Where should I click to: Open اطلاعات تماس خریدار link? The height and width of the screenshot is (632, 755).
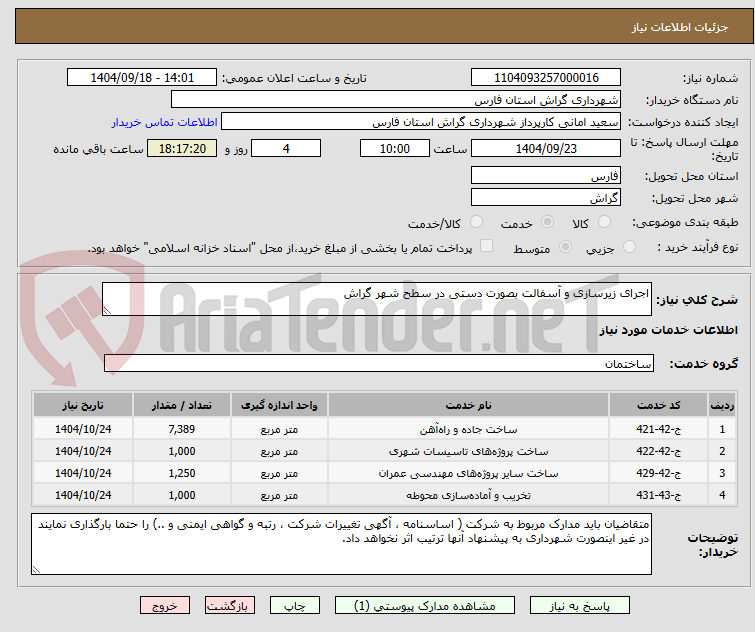click(x=165, y=122)
